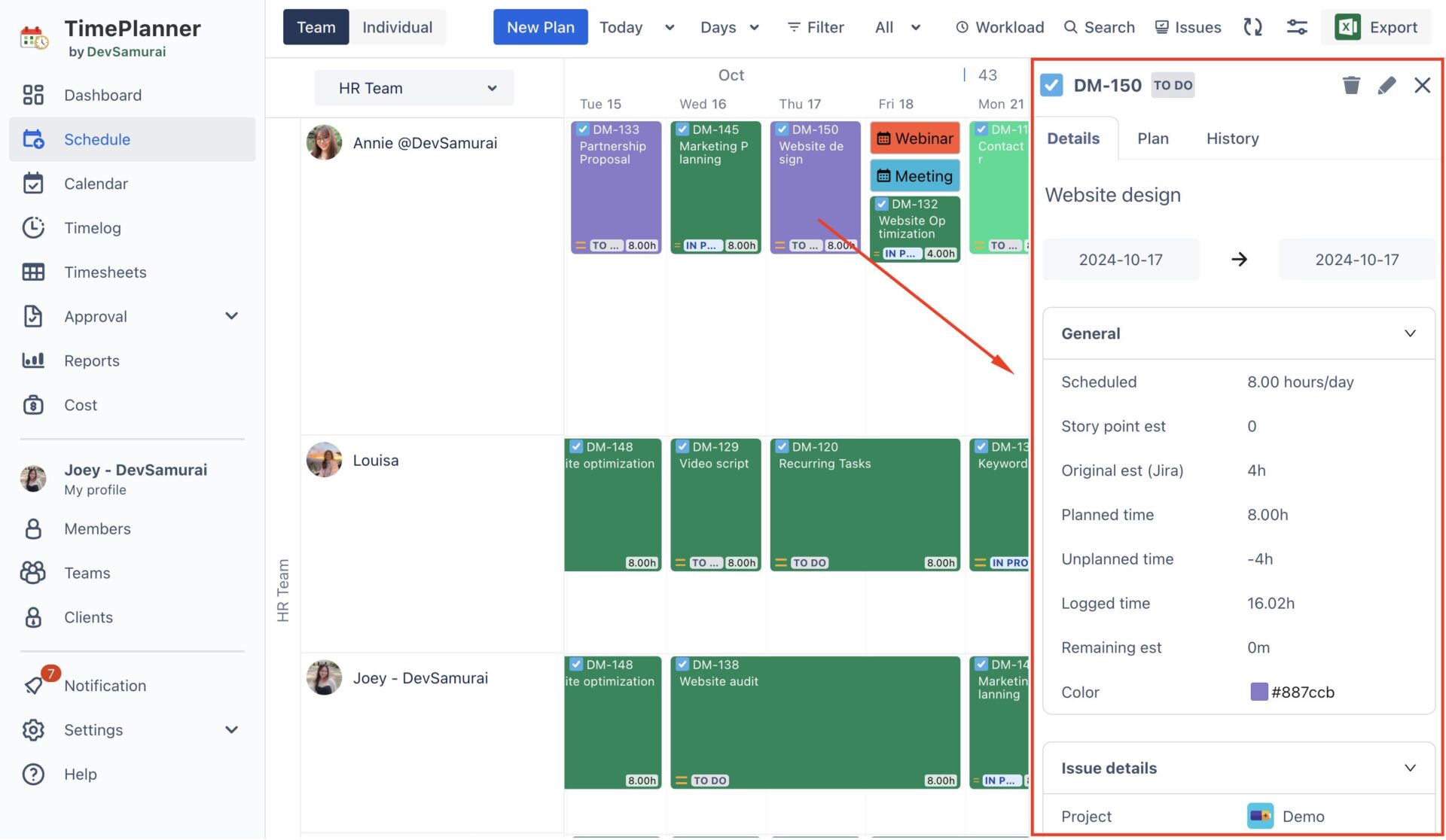Open Timesheets grid icon

(33, 272)
